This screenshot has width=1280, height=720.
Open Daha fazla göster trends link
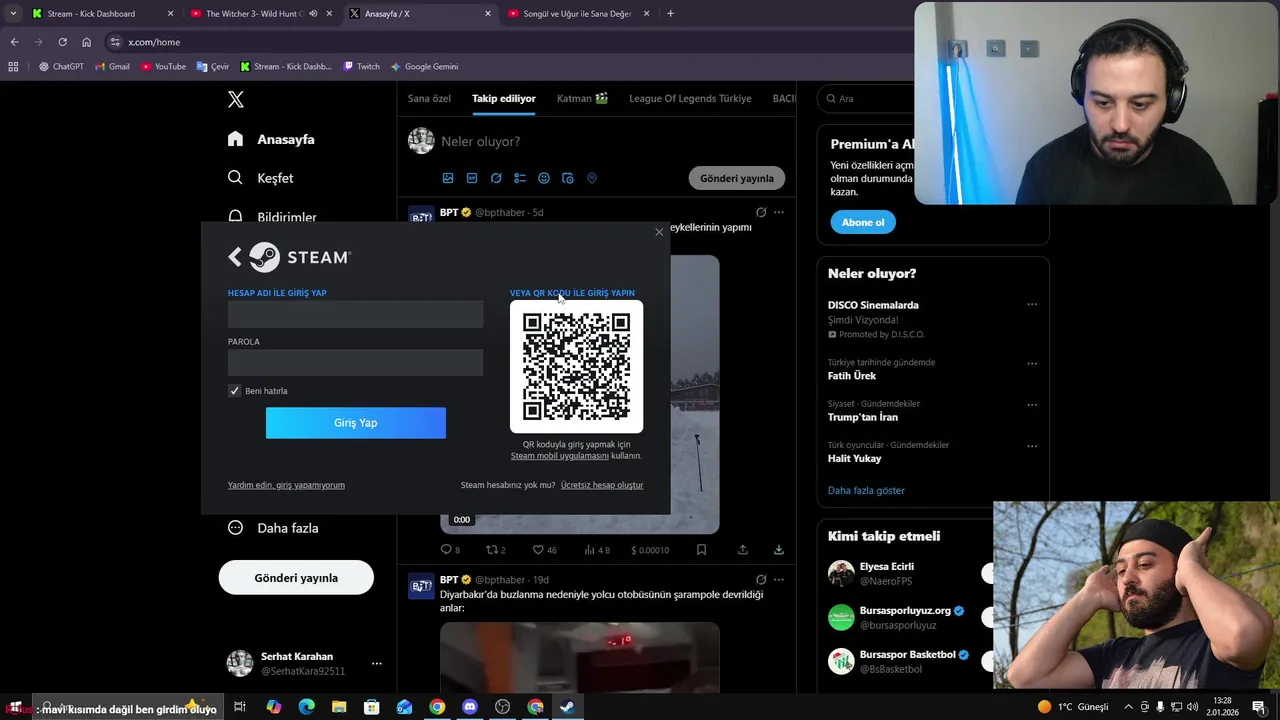866,490
